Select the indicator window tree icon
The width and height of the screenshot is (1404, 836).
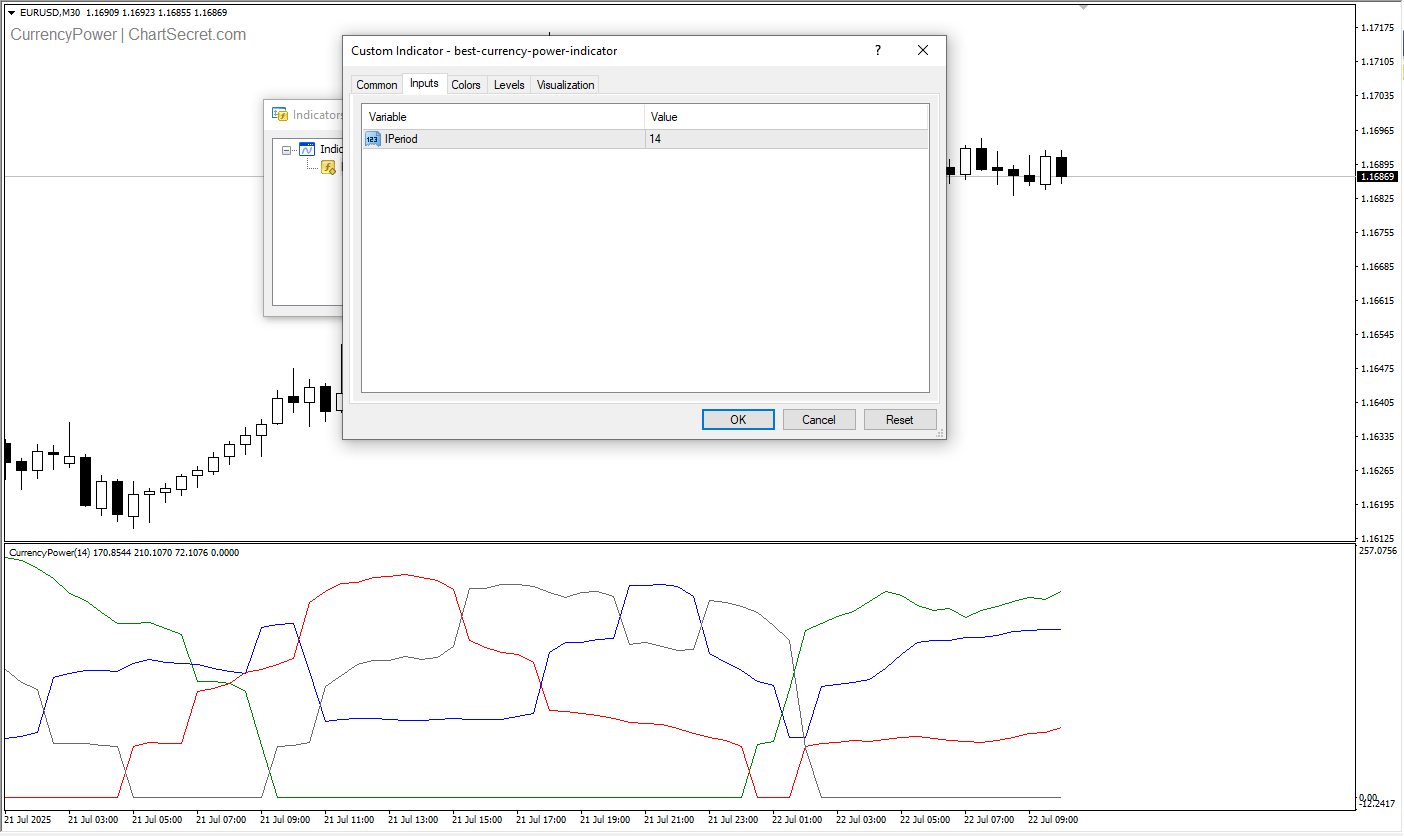coord(307,149)
